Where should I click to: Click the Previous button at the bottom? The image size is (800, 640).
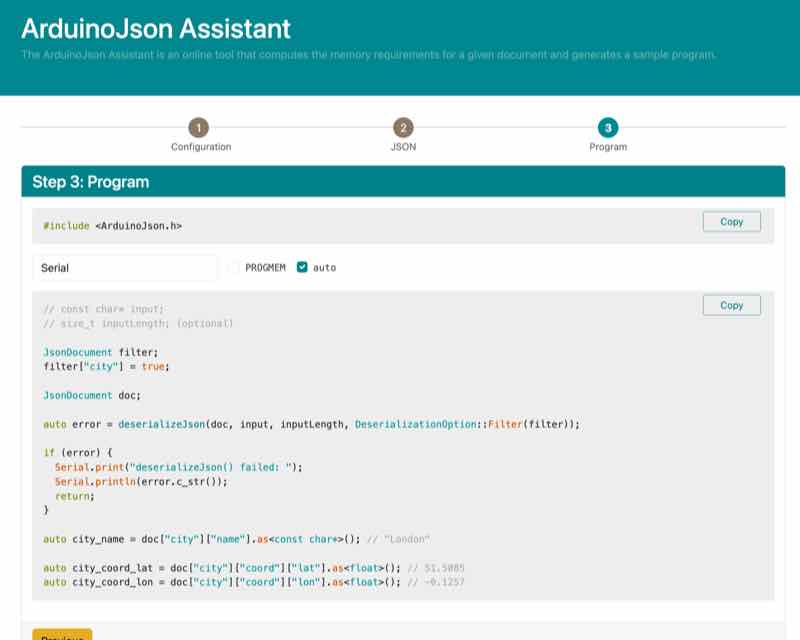point(60,634)
